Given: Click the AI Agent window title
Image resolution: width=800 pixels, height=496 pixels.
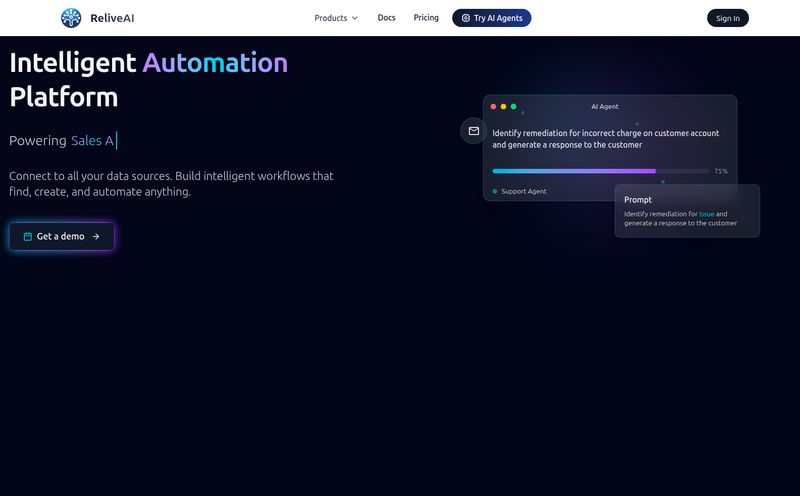Looking at the screenshot, I should (605, 107).
